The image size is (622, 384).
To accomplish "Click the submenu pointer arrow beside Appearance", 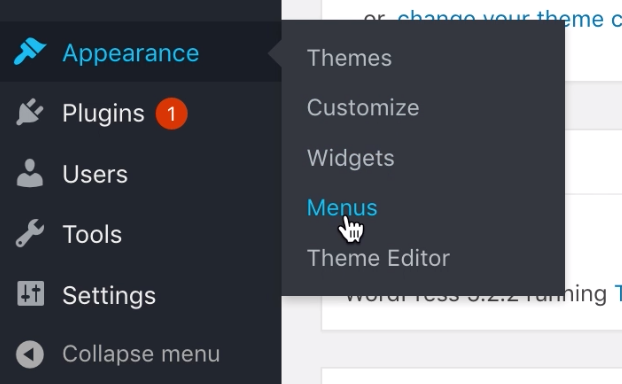I will click(x=275, y=53).
